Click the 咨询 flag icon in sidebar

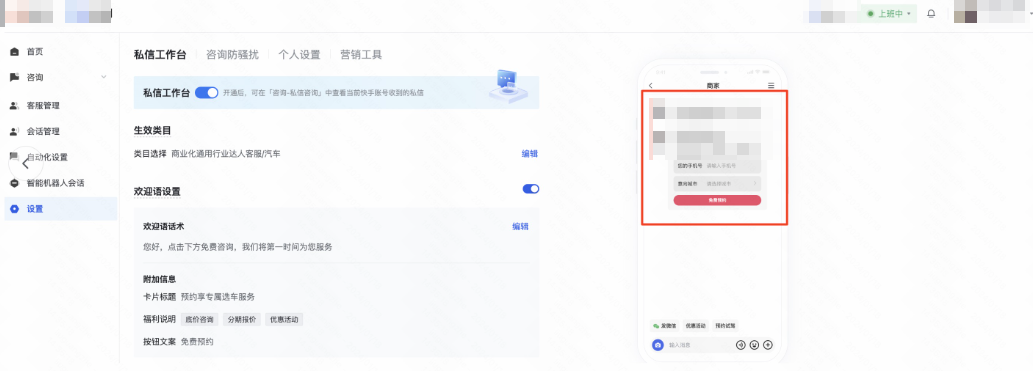point(14,77)
